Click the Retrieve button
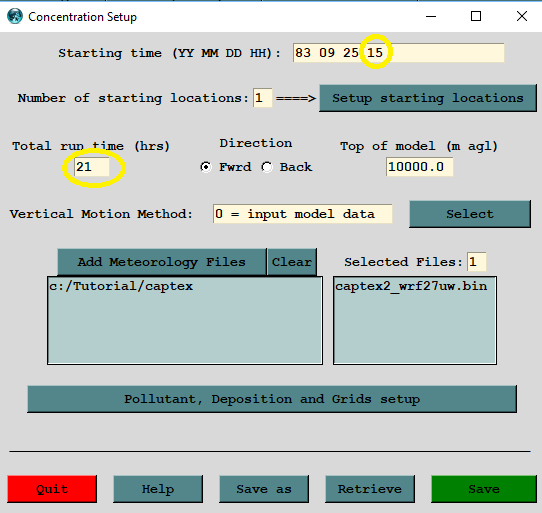 (370, 489)
